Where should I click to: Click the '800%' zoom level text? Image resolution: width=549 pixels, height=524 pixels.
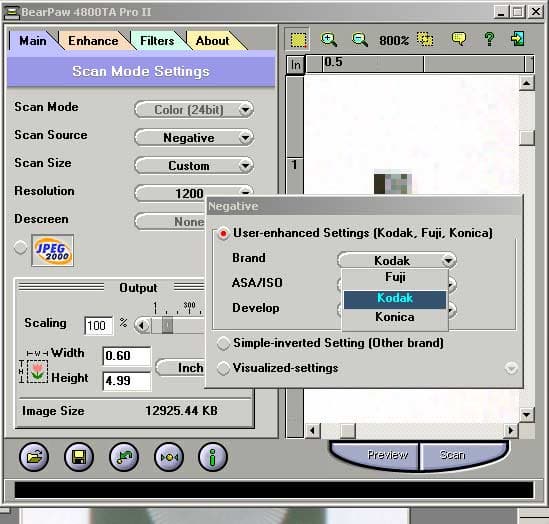[394, 40]
